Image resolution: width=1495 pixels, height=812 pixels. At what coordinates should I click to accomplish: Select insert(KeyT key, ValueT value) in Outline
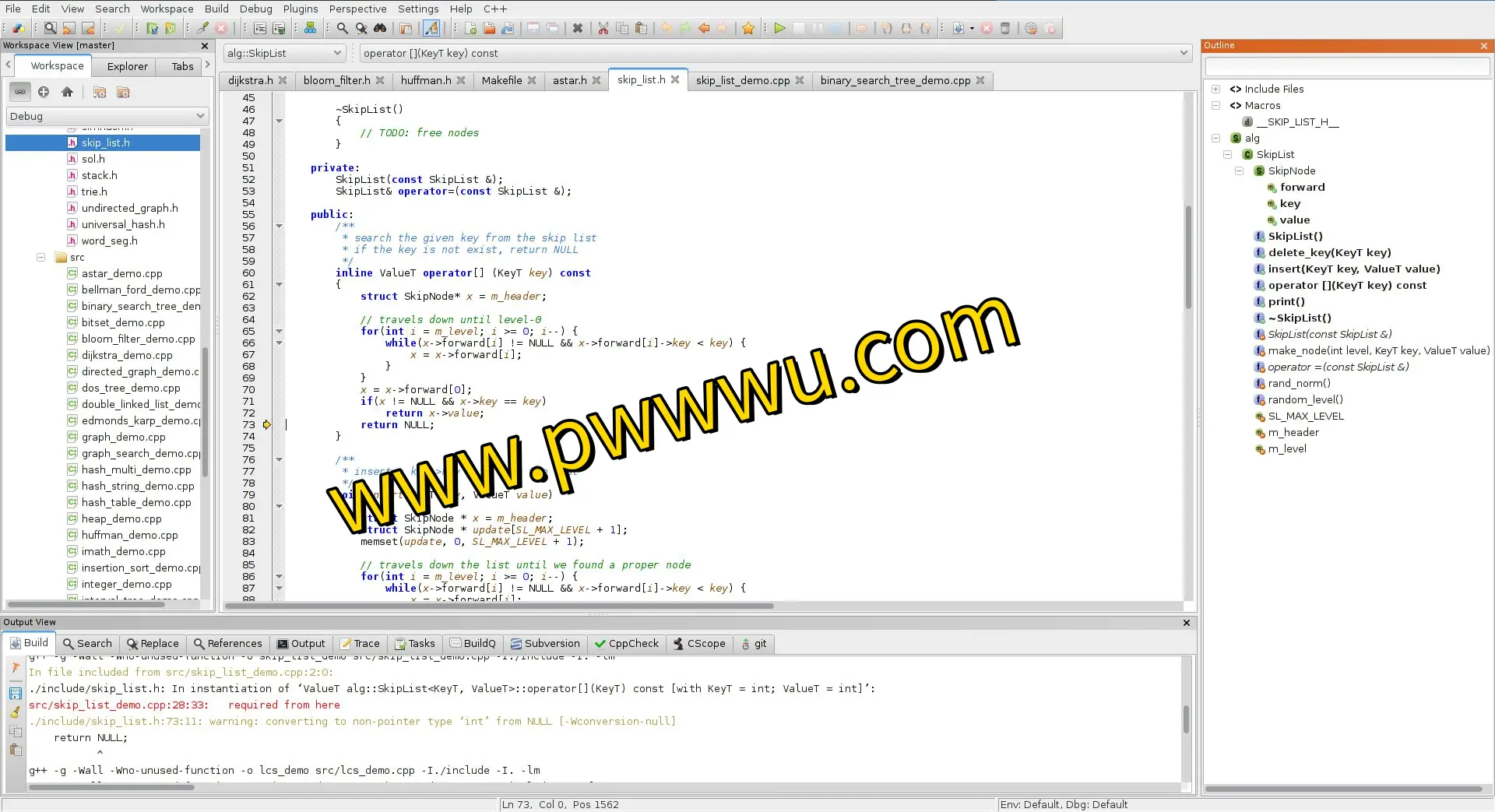[x=1353, y=269]
